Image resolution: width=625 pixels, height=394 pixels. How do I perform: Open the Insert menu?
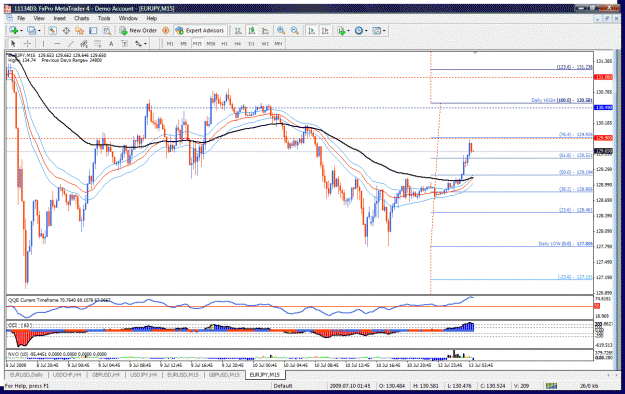60,18
